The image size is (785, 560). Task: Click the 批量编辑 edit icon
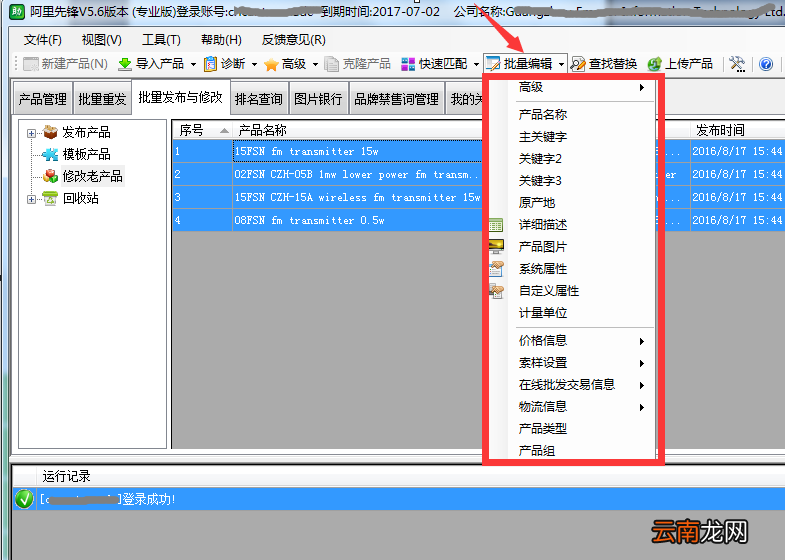tap(493, 64)
